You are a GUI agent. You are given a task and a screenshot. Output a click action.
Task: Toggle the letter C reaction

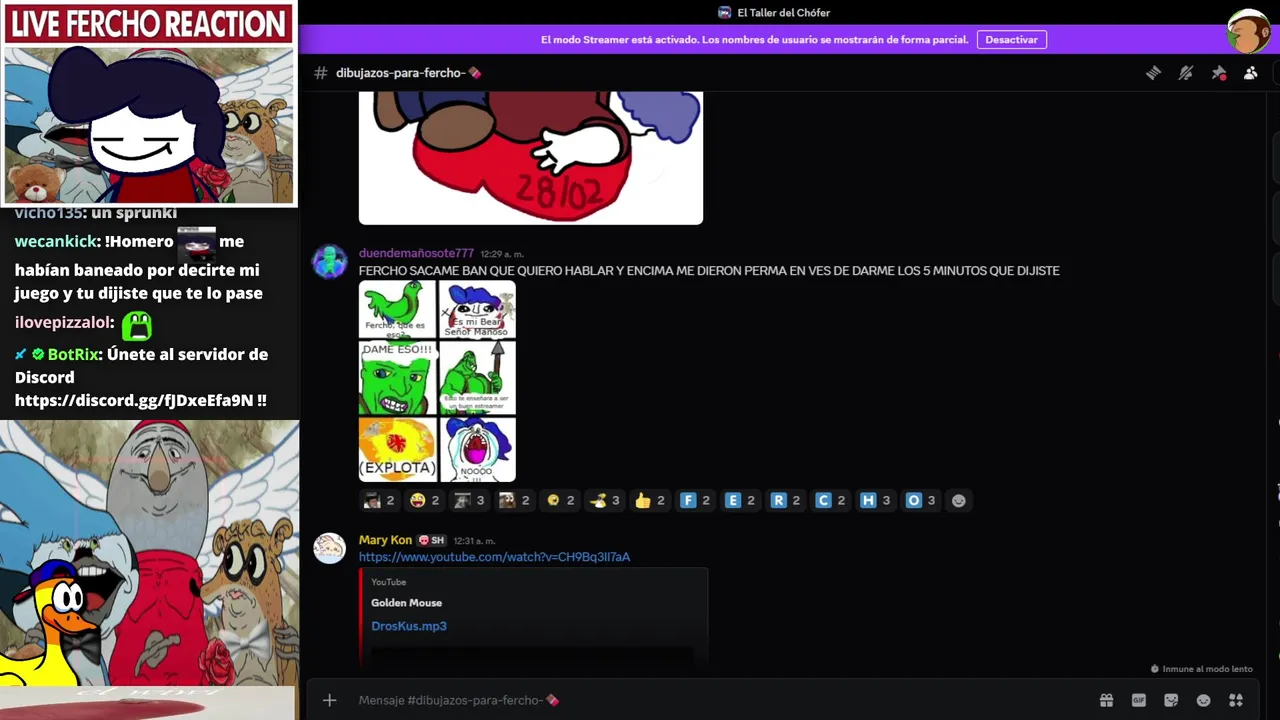point(830,500)
